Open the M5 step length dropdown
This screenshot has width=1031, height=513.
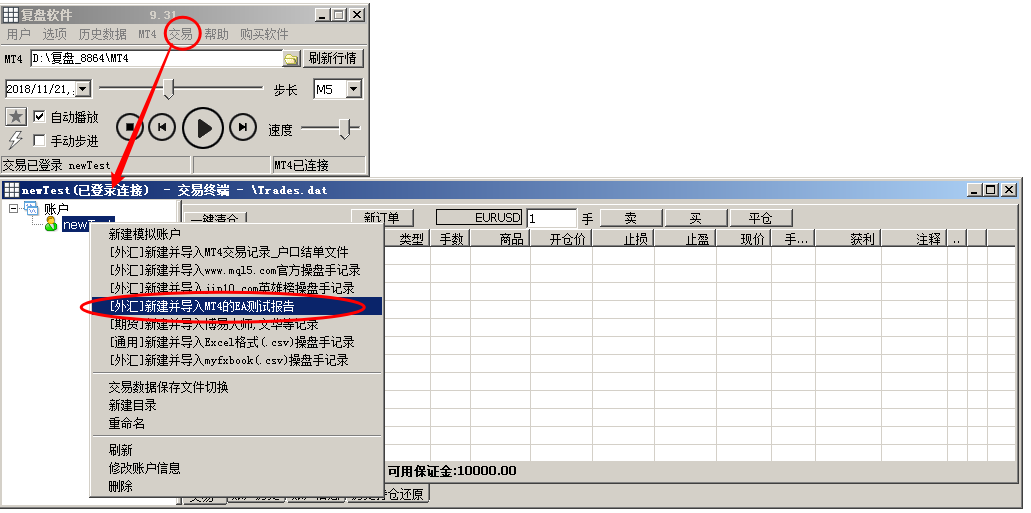(353, 90)
